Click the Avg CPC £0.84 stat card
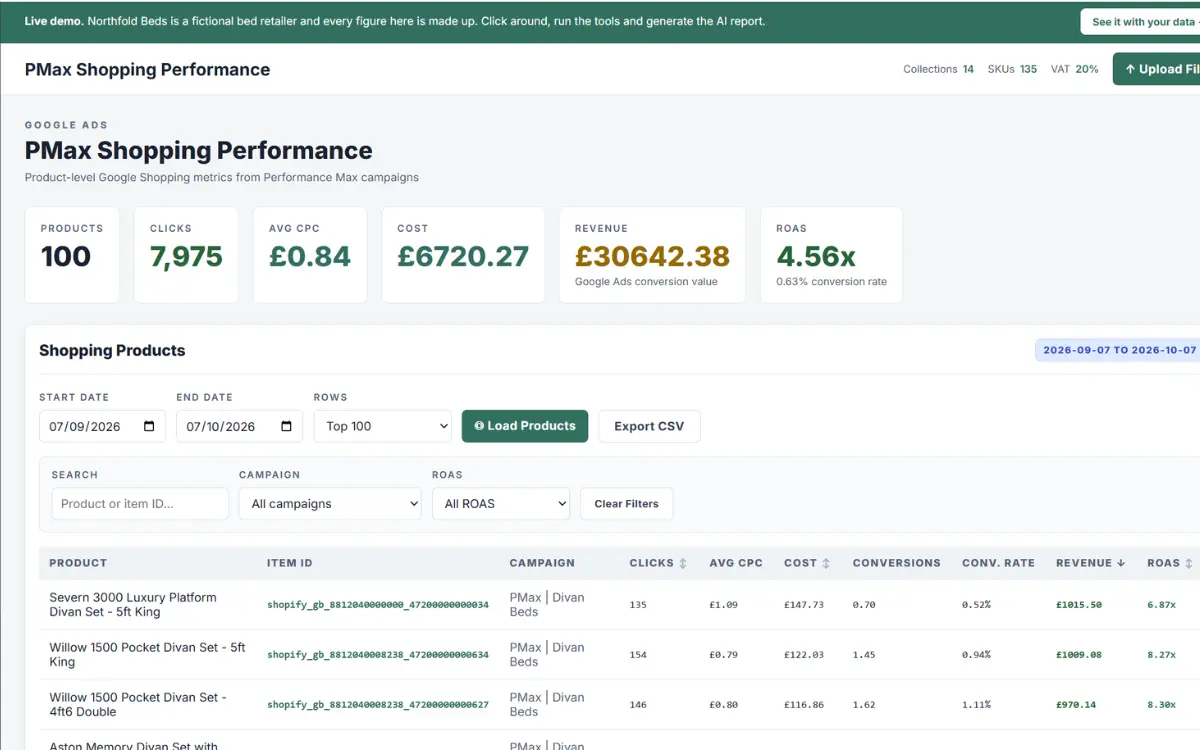Viewport: 1200px width, 750px height. (x=310, y=255)
